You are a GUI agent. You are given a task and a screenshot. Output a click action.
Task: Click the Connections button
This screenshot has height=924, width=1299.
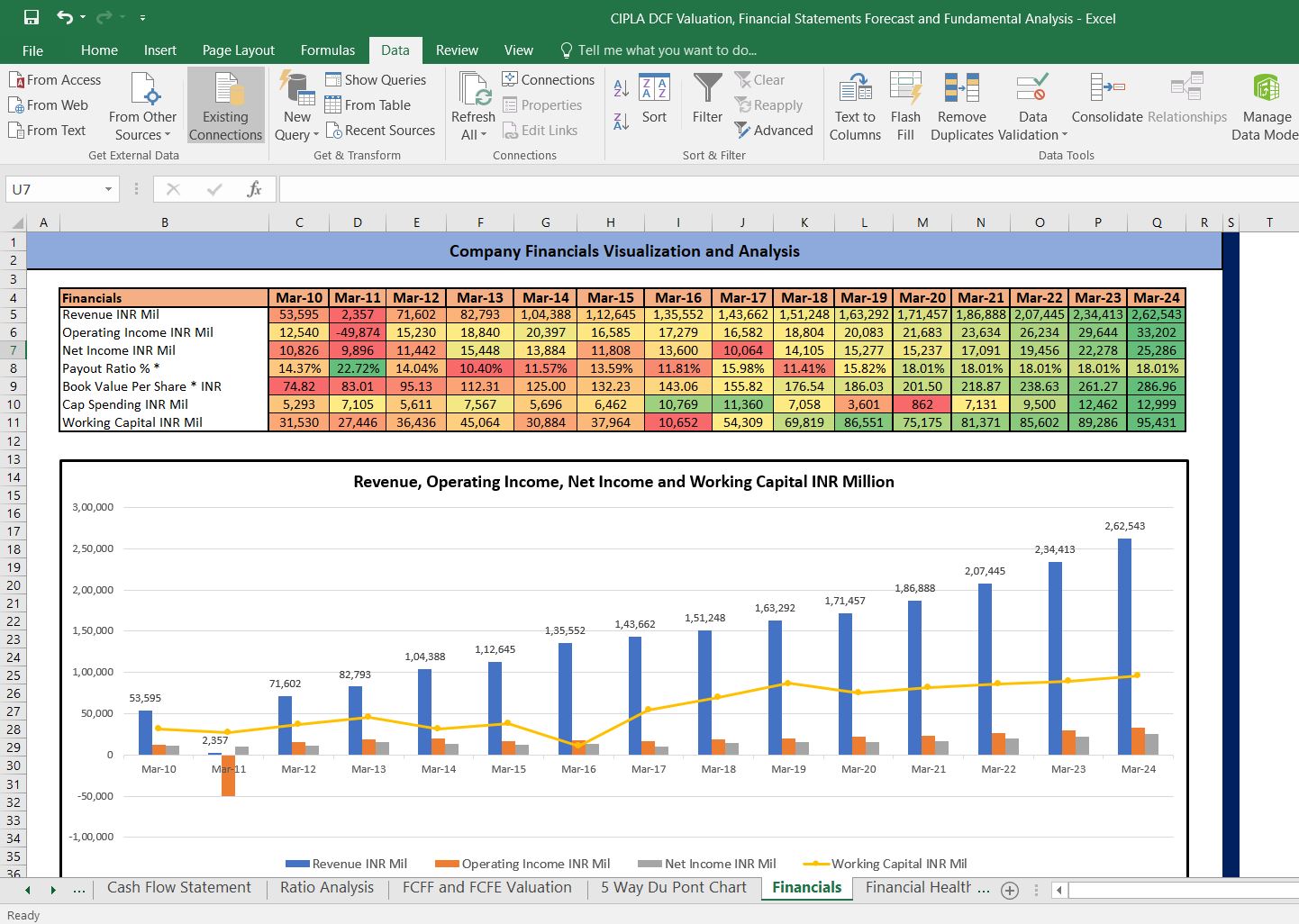(x=549, y=80)
